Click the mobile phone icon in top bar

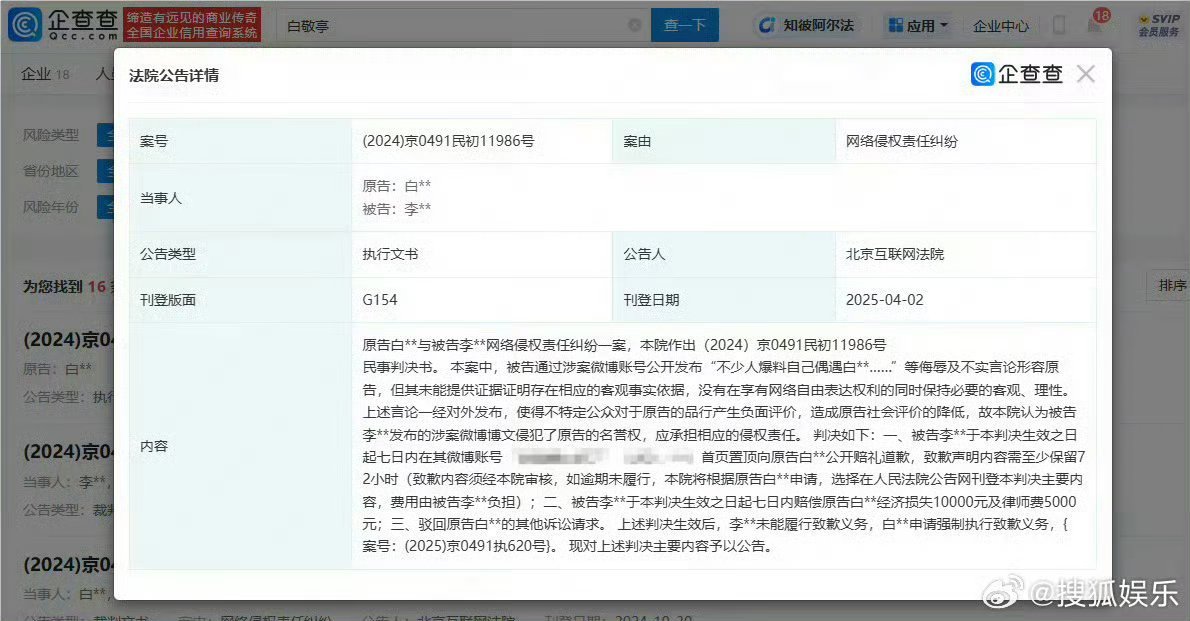click(x=1058, y=26)
